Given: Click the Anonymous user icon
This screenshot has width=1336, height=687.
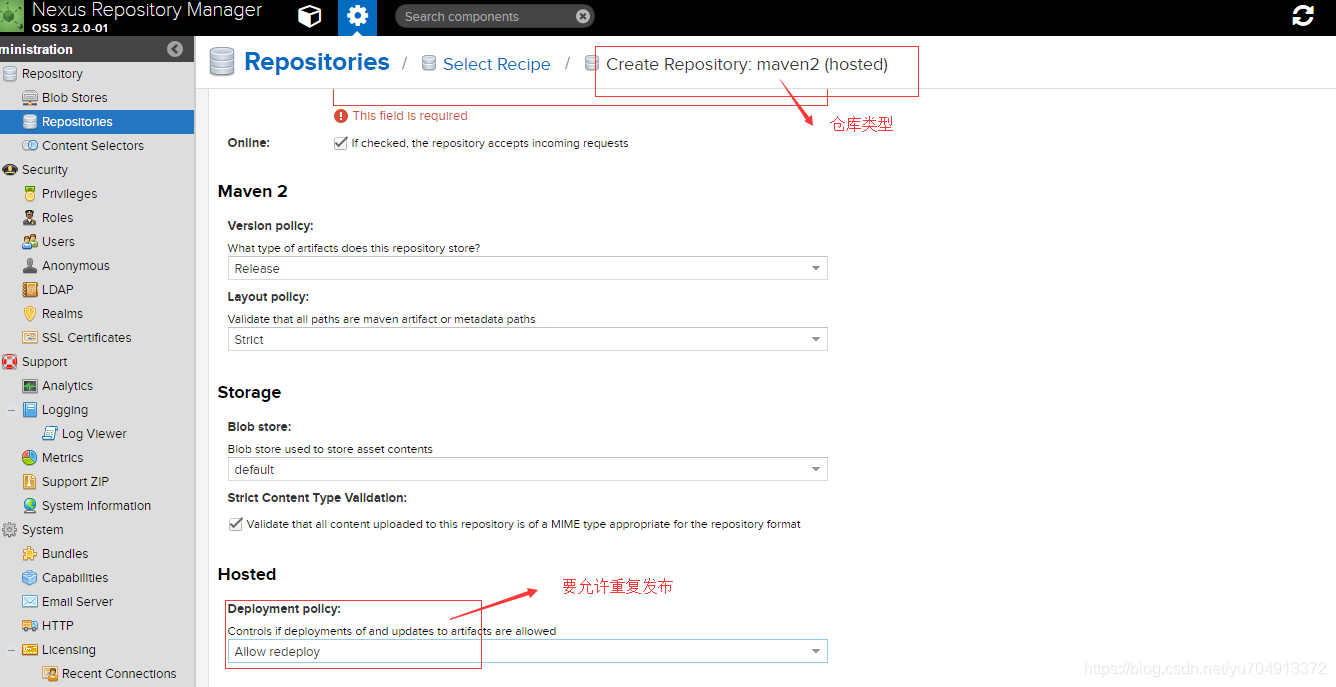Looking at the screenshot, I should tap(30, 266).
